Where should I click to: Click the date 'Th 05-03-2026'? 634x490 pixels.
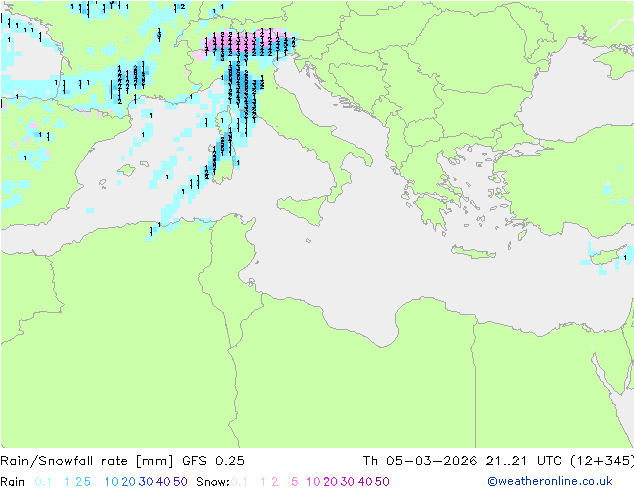(x=420, y=461)
